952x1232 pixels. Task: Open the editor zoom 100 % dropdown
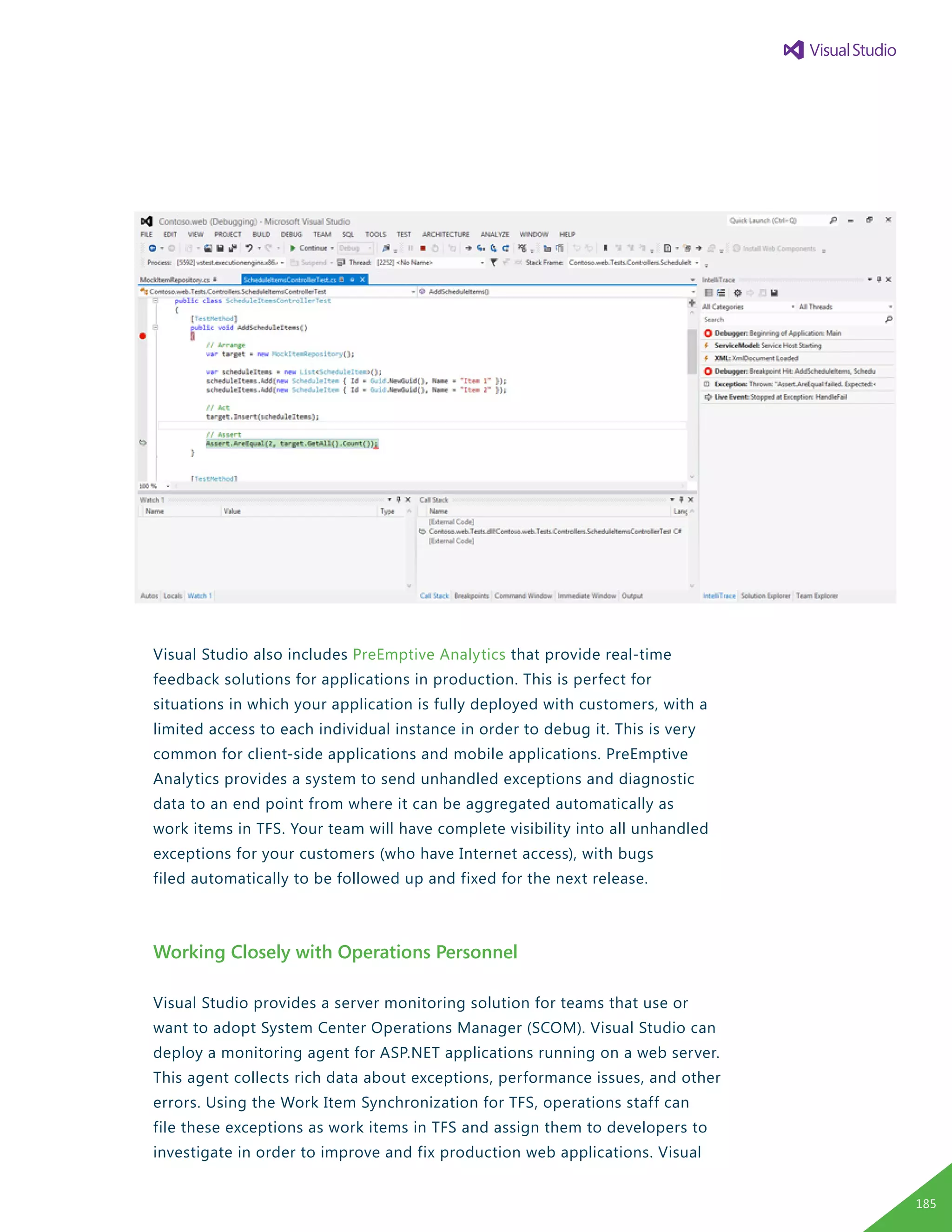coord(168,486)
